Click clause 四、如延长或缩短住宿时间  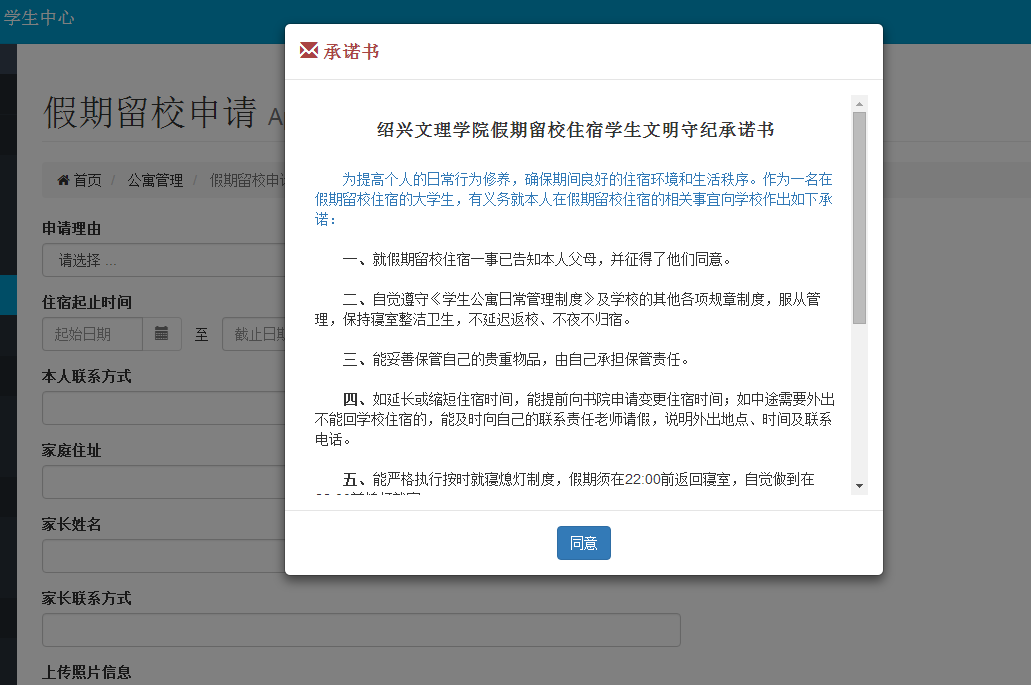coord(575,419)
